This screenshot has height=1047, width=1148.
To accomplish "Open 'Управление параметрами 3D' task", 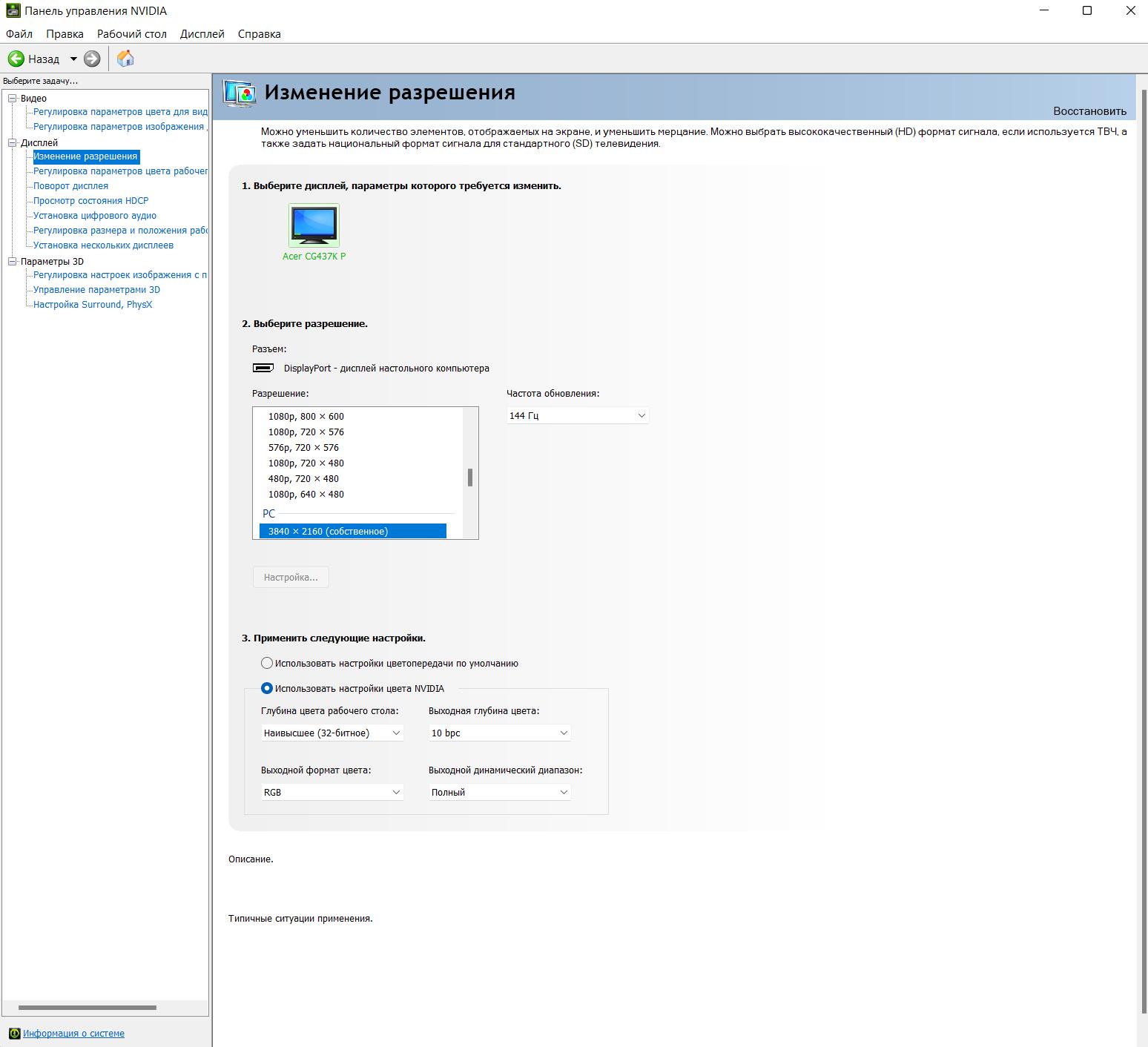I will [96, 289].
